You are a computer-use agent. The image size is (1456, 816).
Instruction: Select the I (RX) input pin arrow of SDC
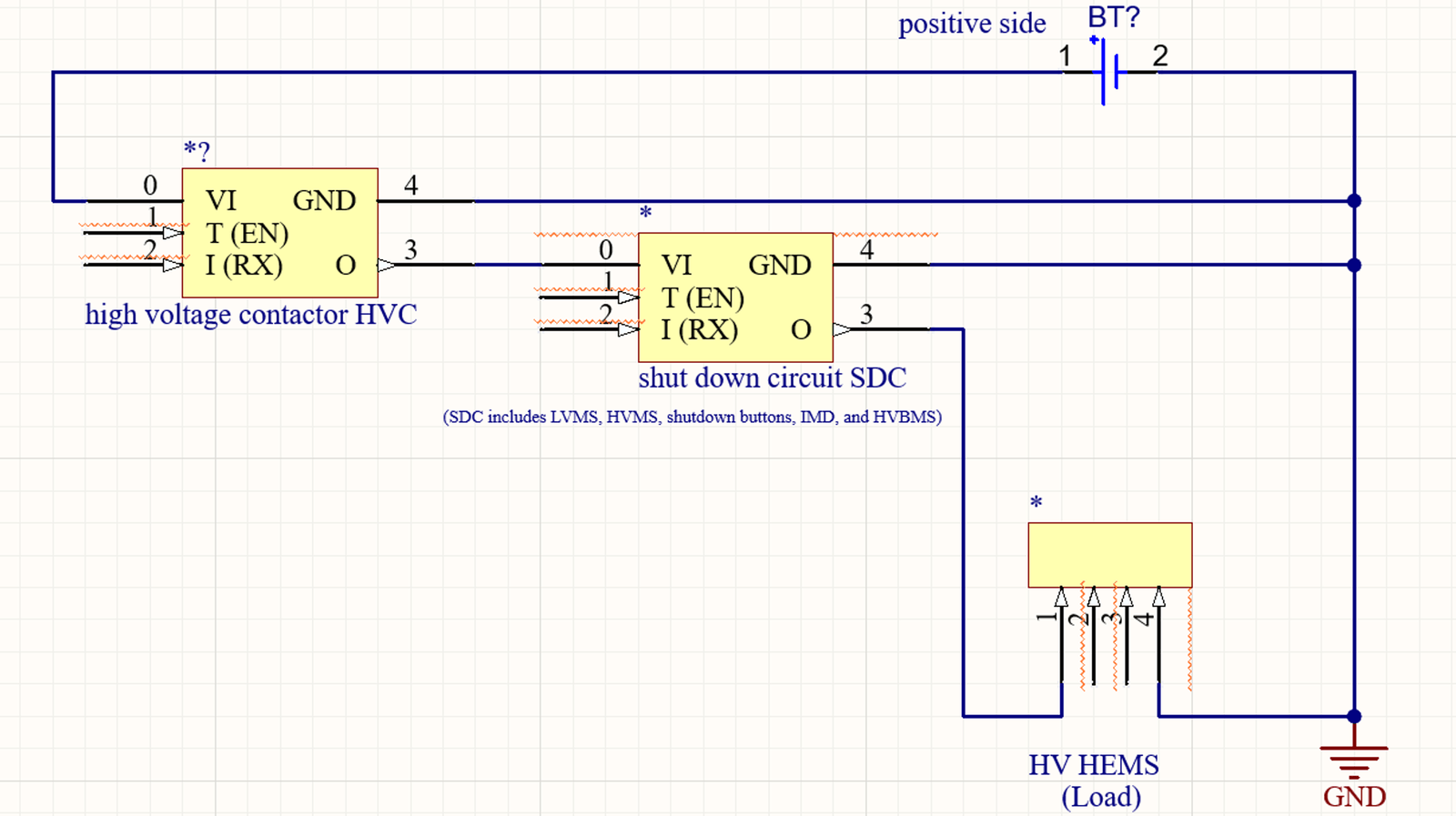pyautogui.click(x=629, y=330)
